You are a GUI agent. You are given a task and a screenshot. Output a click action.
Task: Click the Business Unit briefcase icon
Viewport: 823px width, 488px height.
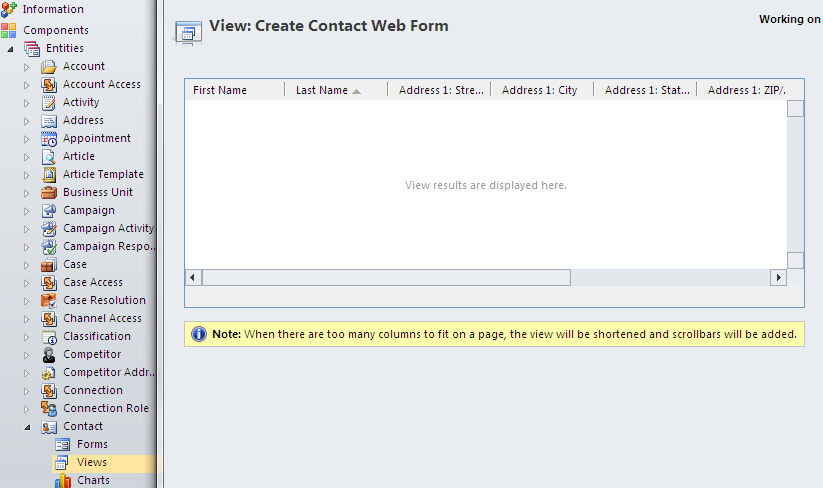(48, 193)
